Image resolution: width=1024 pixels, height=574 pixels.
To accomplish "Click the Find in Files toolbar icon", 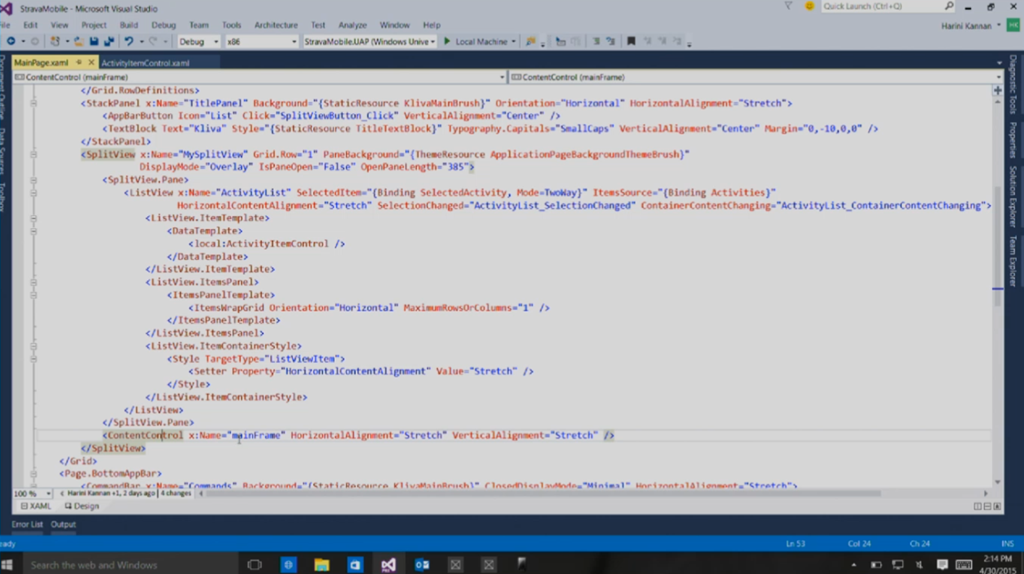I will click(x=530, y=41).
